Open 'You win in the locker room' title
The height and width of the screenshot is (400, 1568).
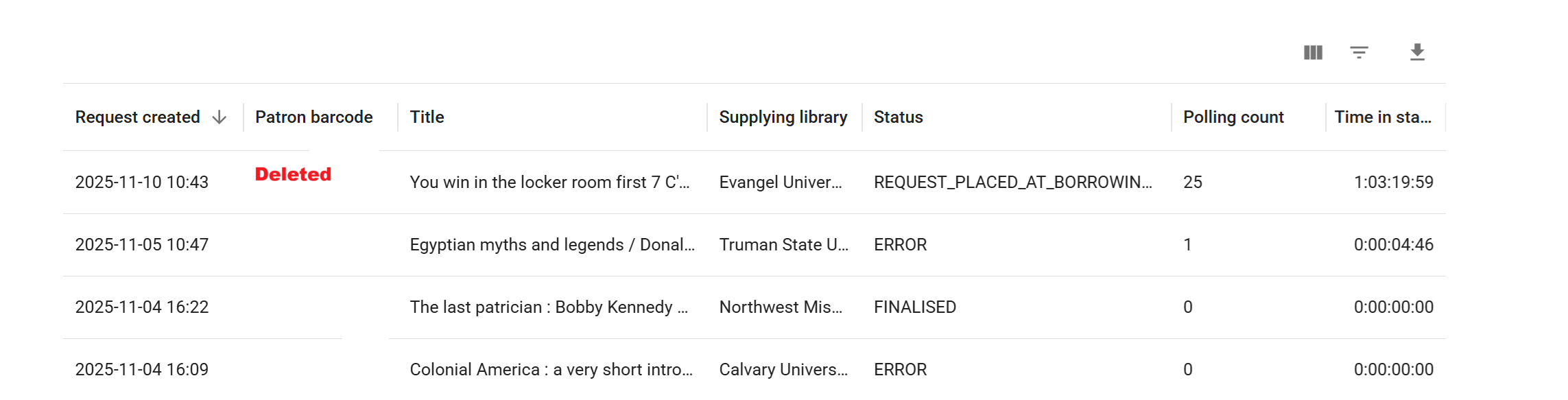549,183
